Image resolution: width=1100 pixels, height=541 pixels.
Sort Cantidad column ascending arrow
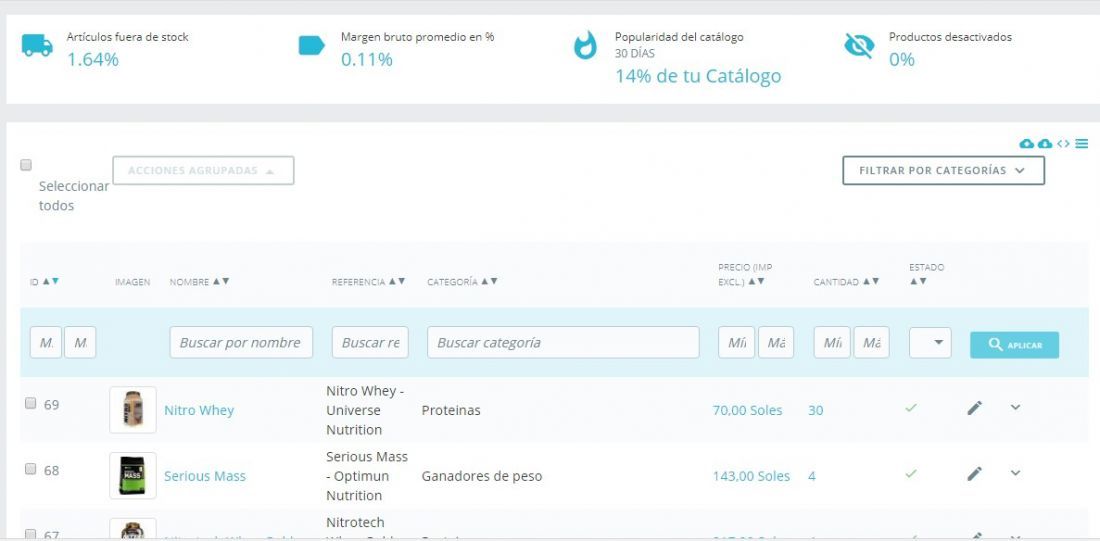(x=866, y=281)
